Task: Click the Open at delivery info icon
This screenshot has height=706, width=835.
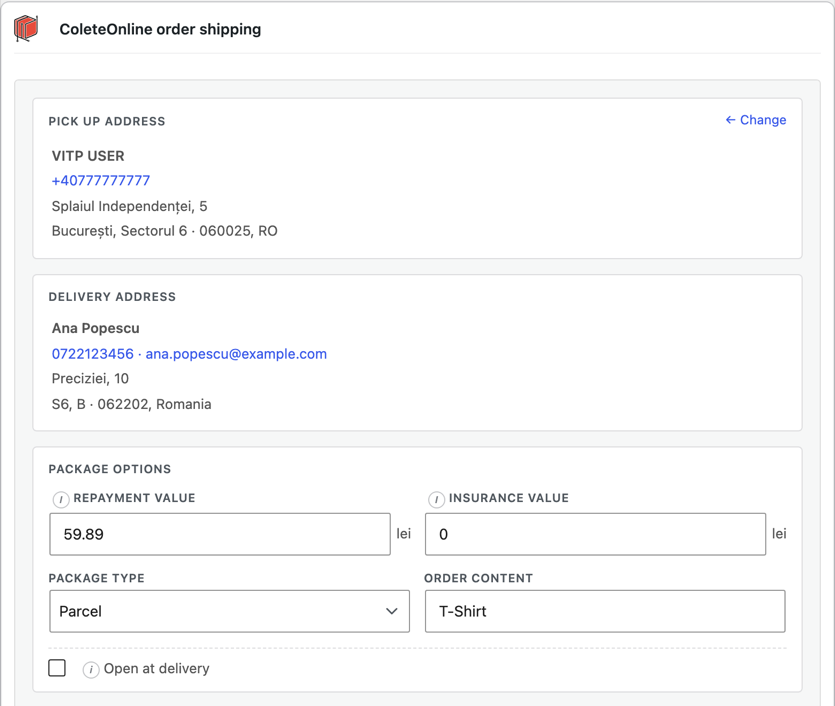Action: point(91,669)
